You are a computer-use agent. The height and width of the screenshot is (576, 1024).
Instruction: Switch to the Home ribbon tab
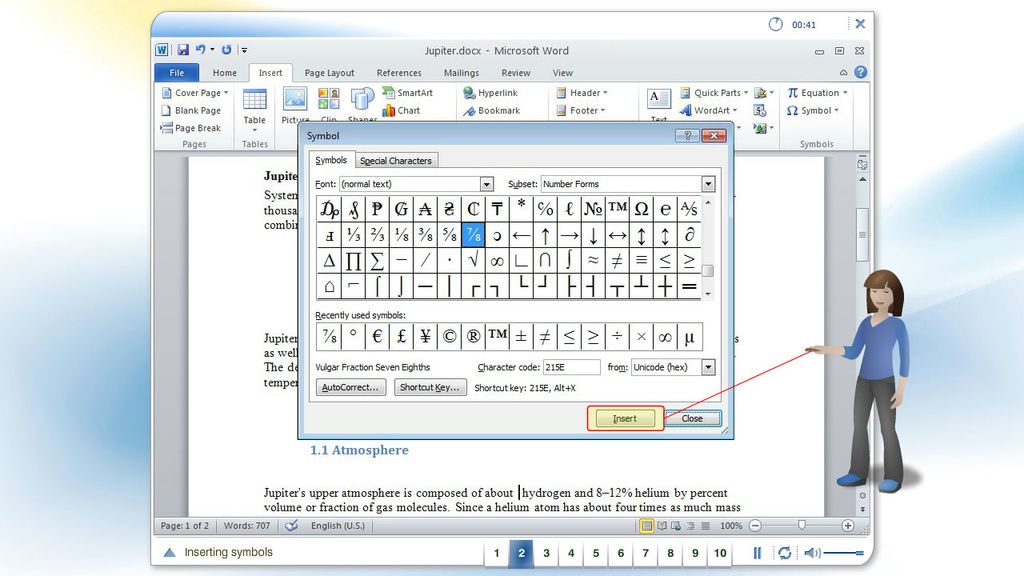[x=225, y=72]
